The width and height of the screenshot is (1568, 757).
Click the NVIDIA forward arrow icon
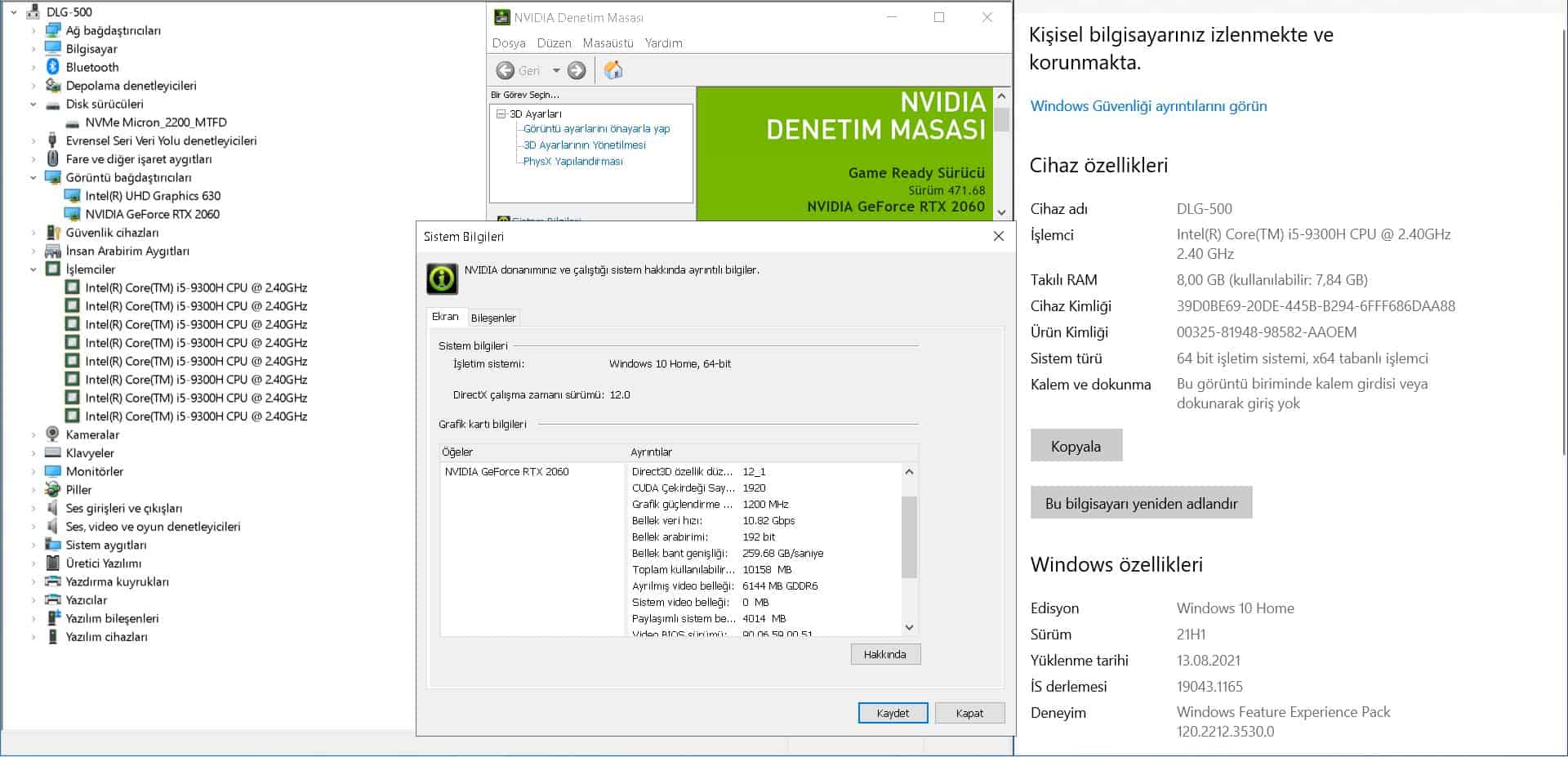tap(577, 70)
